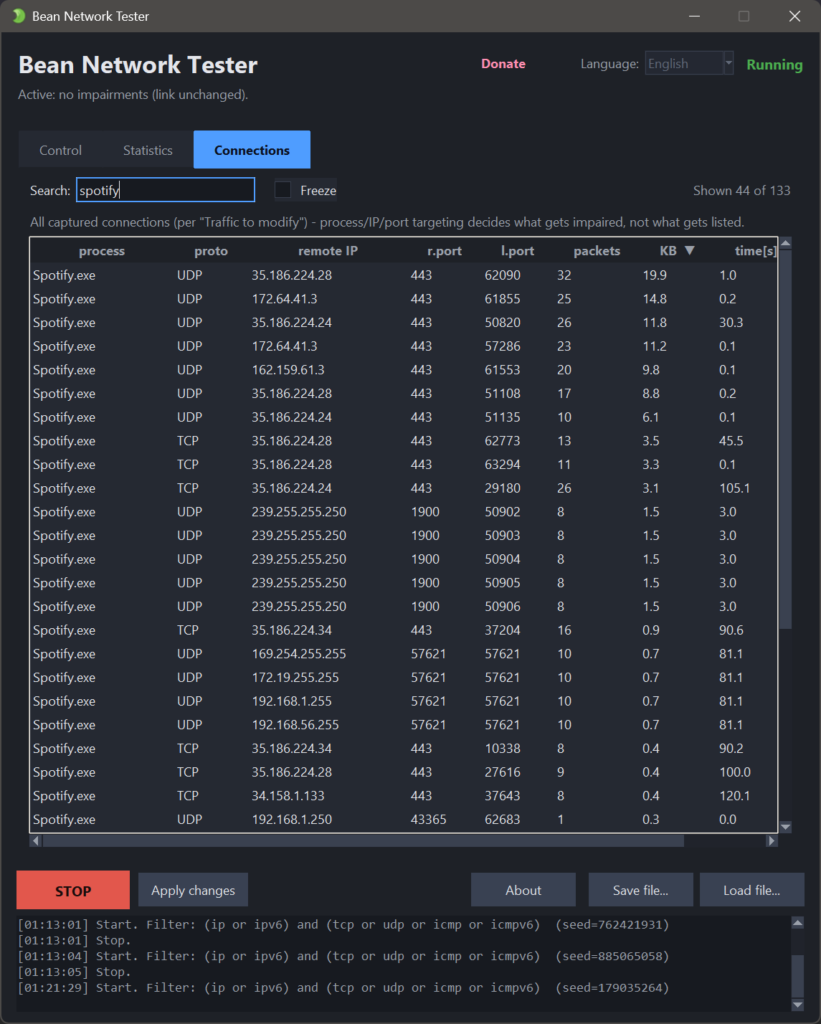
Task: Sort by packets column header
Action: coord(596,251)
